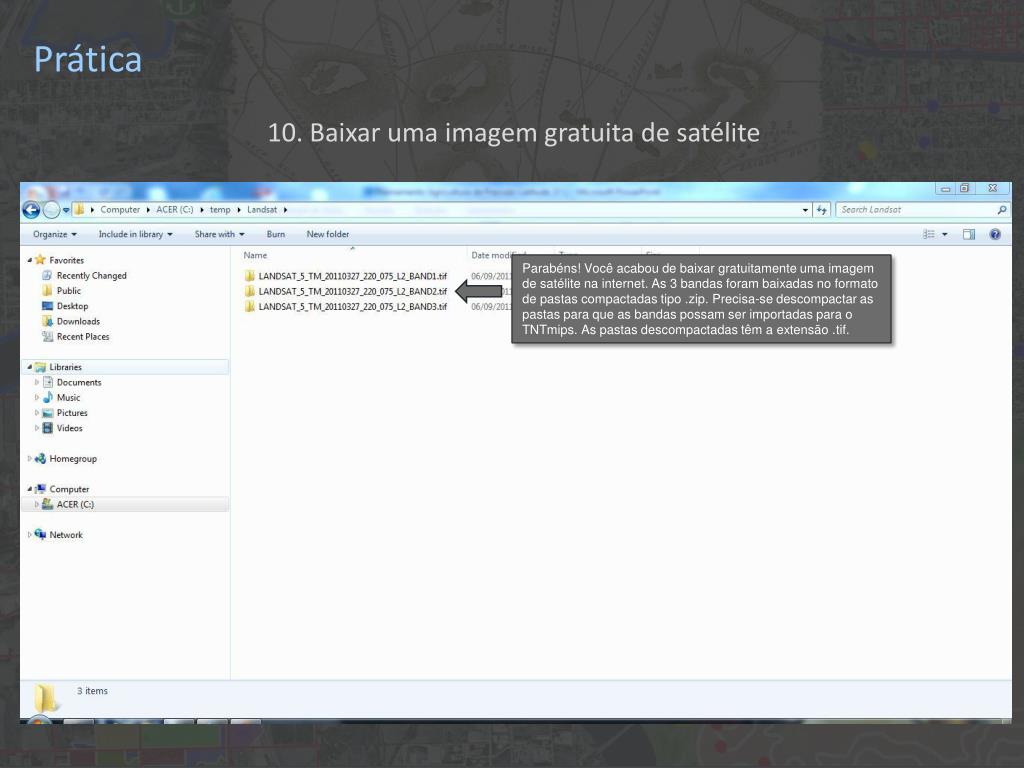Screen dimensions: 1024x768
Task: Click the Burn toolbar button
Action: point(276,234)
